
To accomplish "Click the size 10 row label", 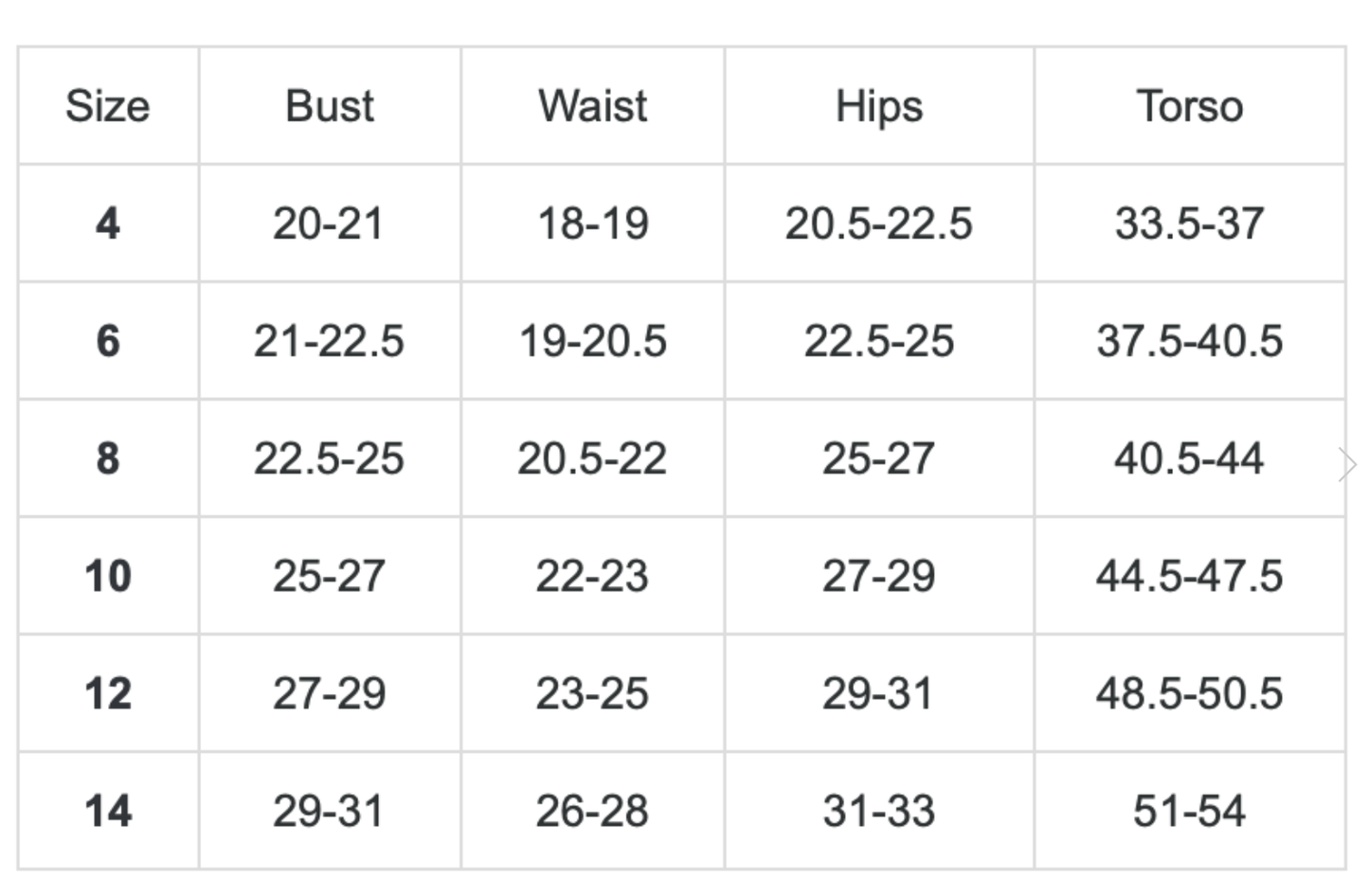I will [108, 576].
